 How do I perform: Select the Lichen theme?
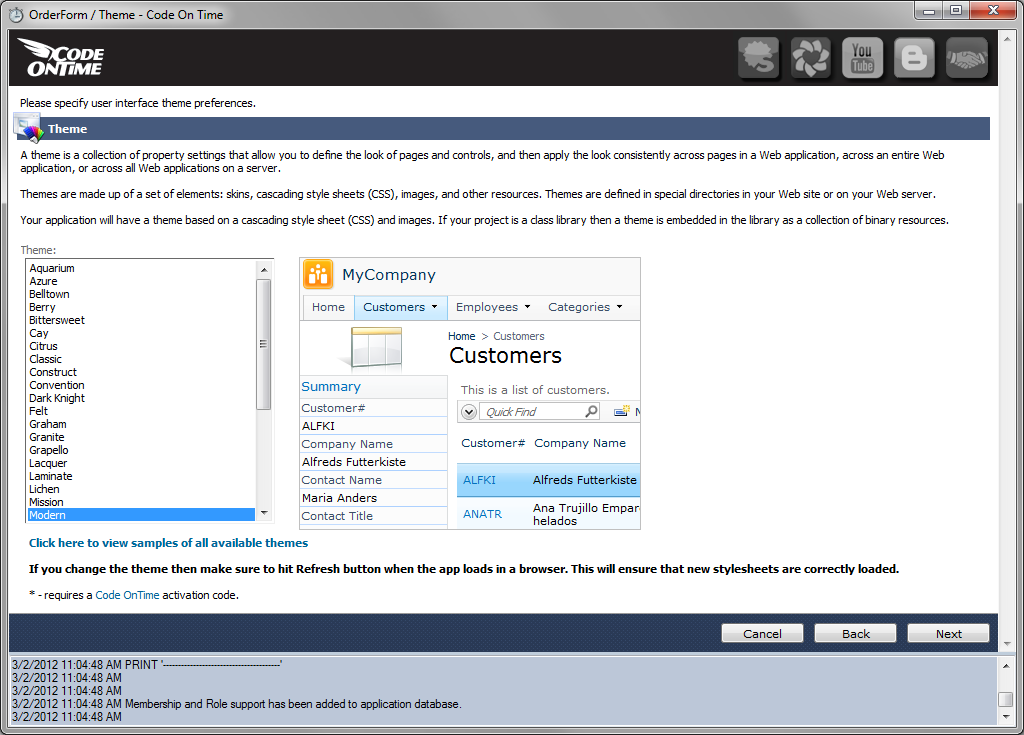140,489
